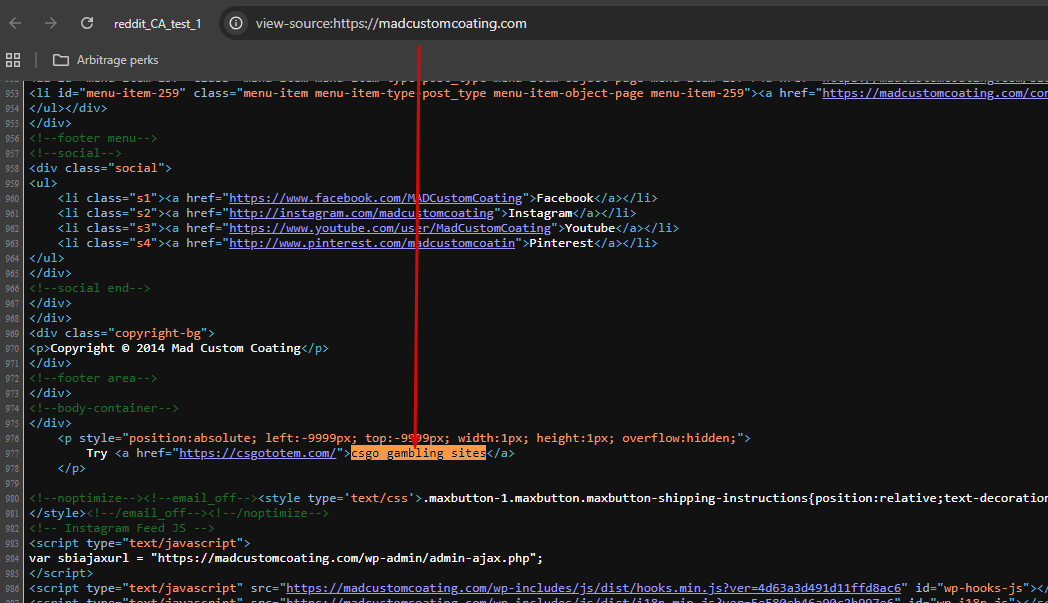
Task: Click the 'Pinterest' anchor text
Action: coord(561,243)
